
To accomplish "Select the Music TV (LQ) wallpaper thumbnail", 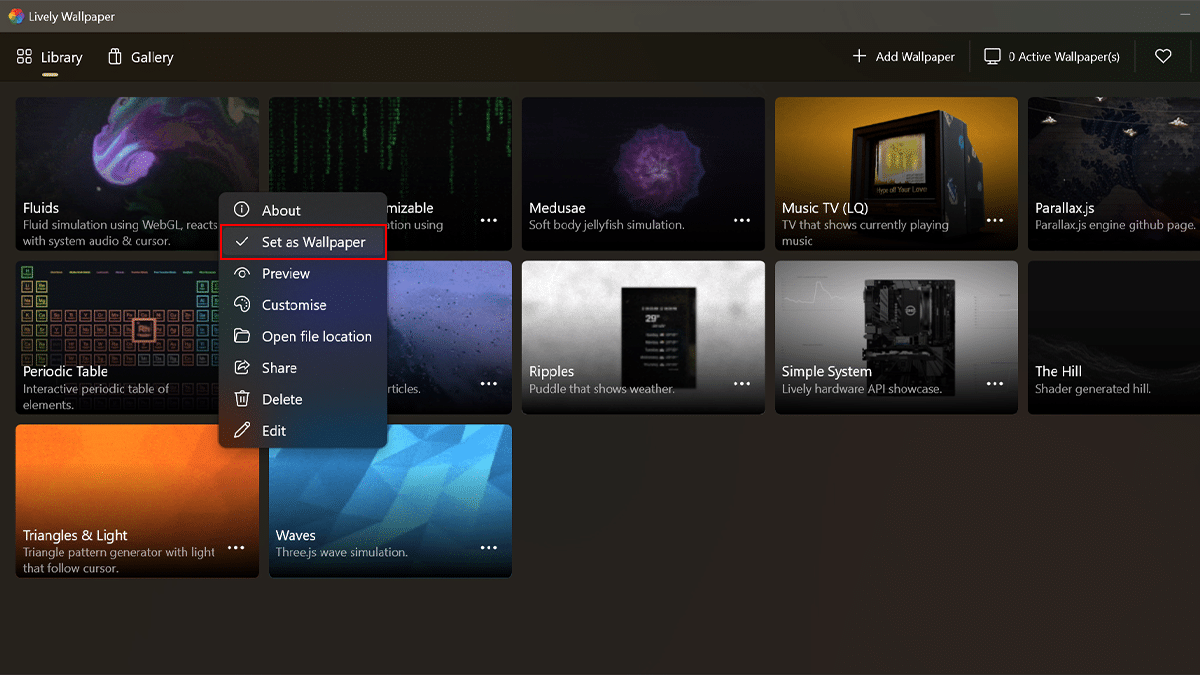I will [x=896, y=150].
